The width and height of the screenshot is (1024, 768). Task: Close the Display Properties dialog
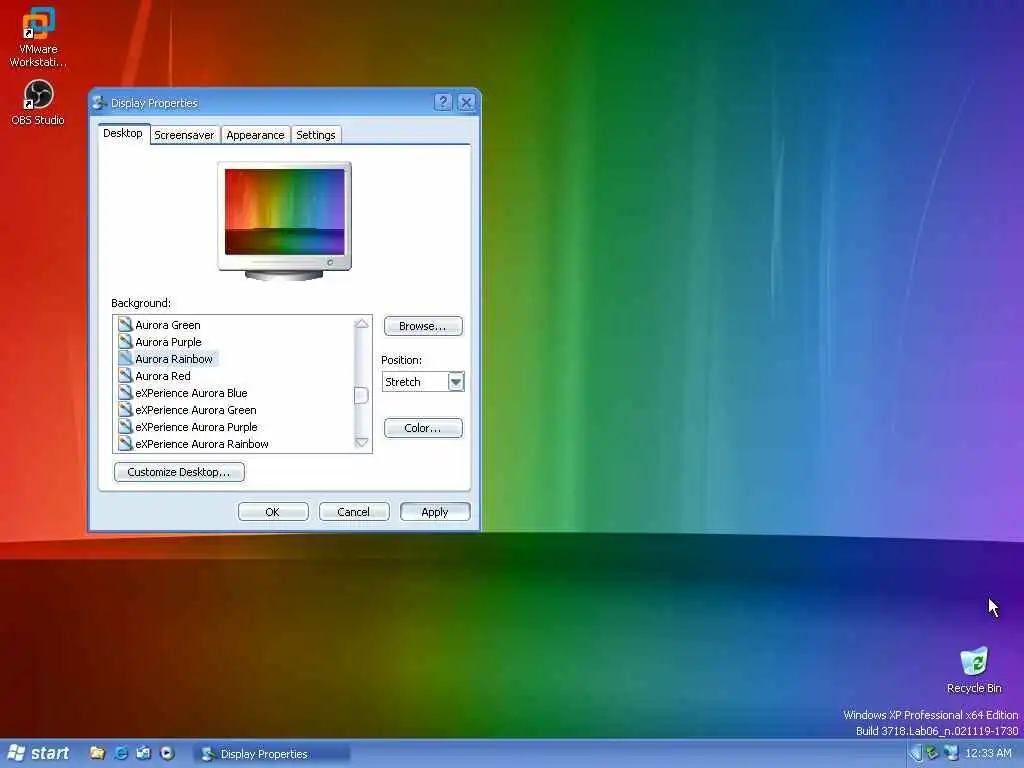click(x=466, y=102)
